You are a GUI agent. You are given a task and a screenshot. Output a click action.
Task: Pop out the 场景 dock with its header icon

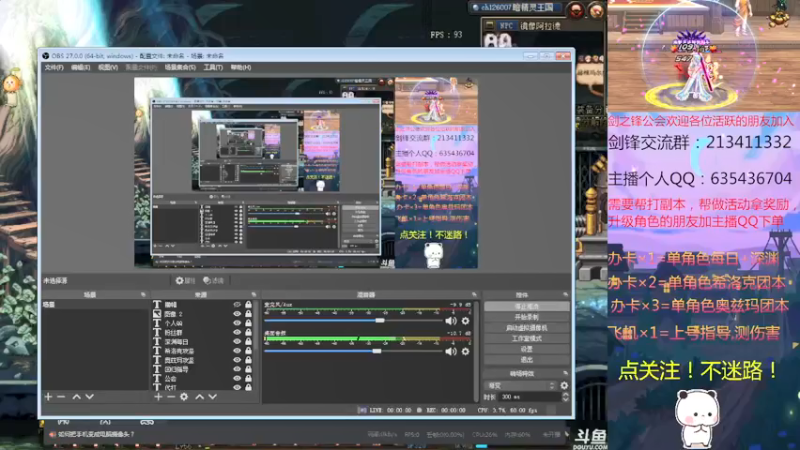[143, 295]
